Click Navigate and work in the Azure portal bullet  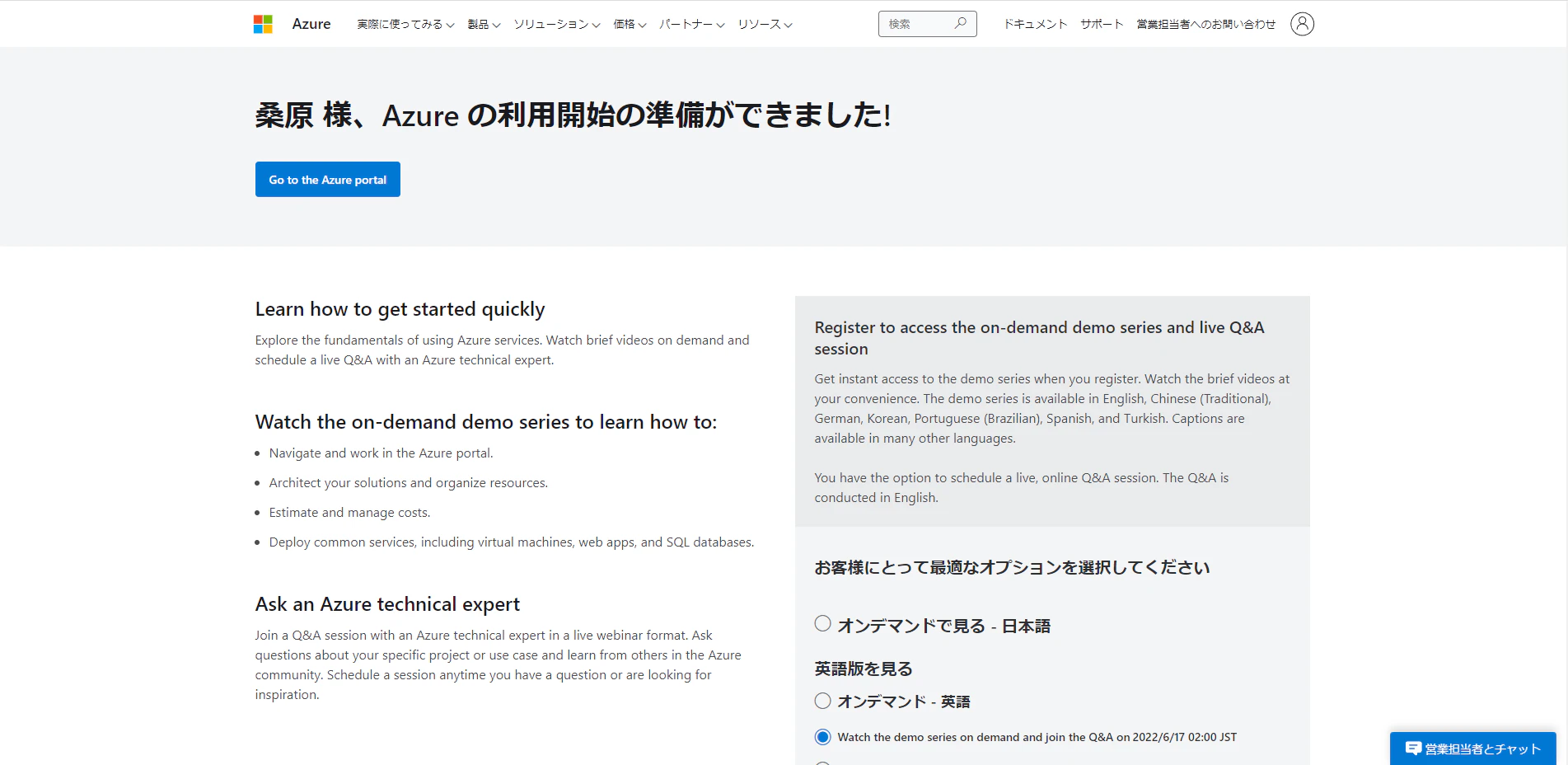(x=381, y=453)
